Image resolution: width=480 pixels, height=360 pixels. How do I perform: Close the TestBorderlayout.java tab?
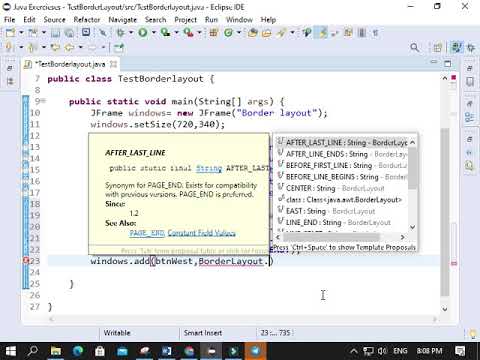click(x=114, y=64)
